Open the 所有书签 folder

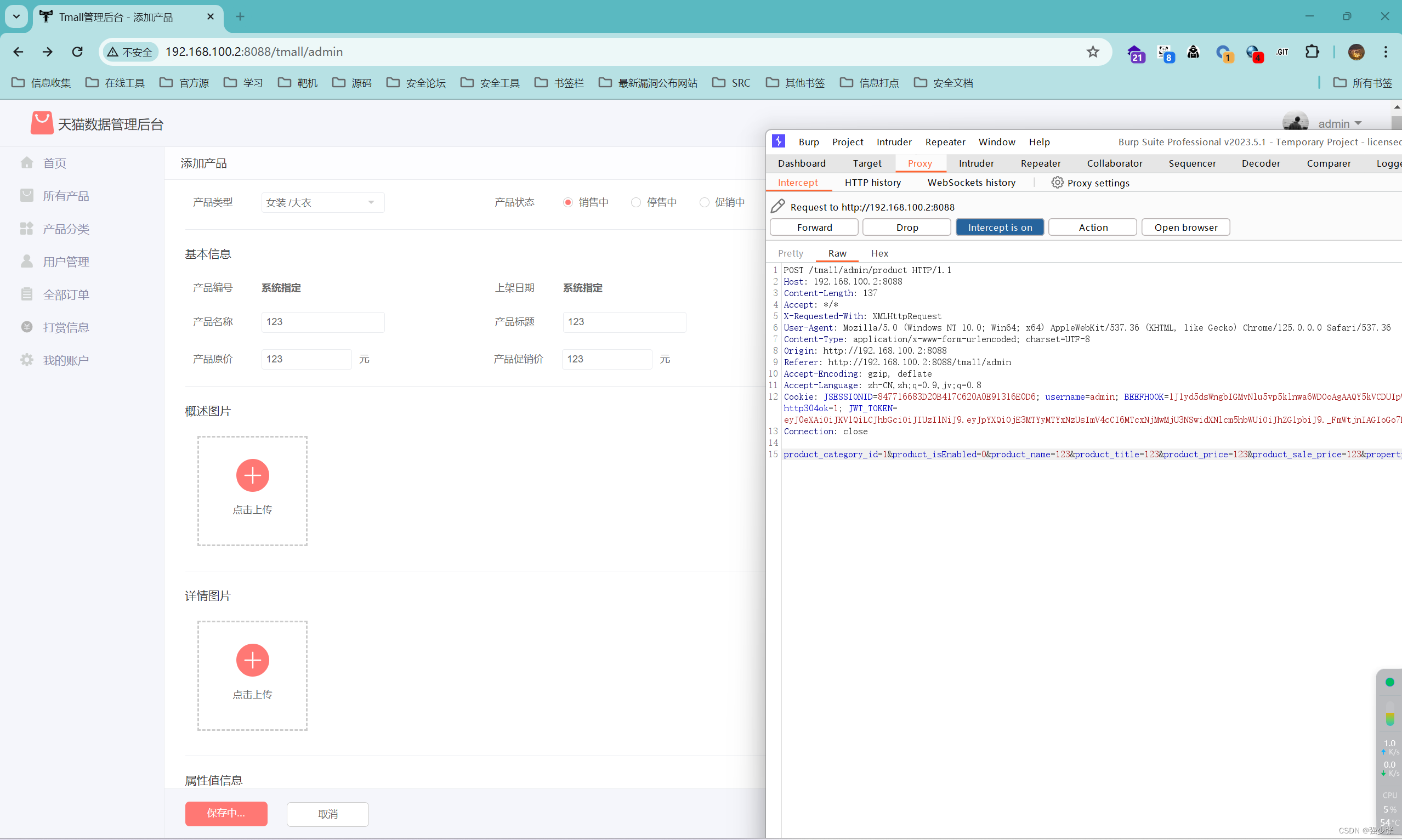coord(1363,83)
